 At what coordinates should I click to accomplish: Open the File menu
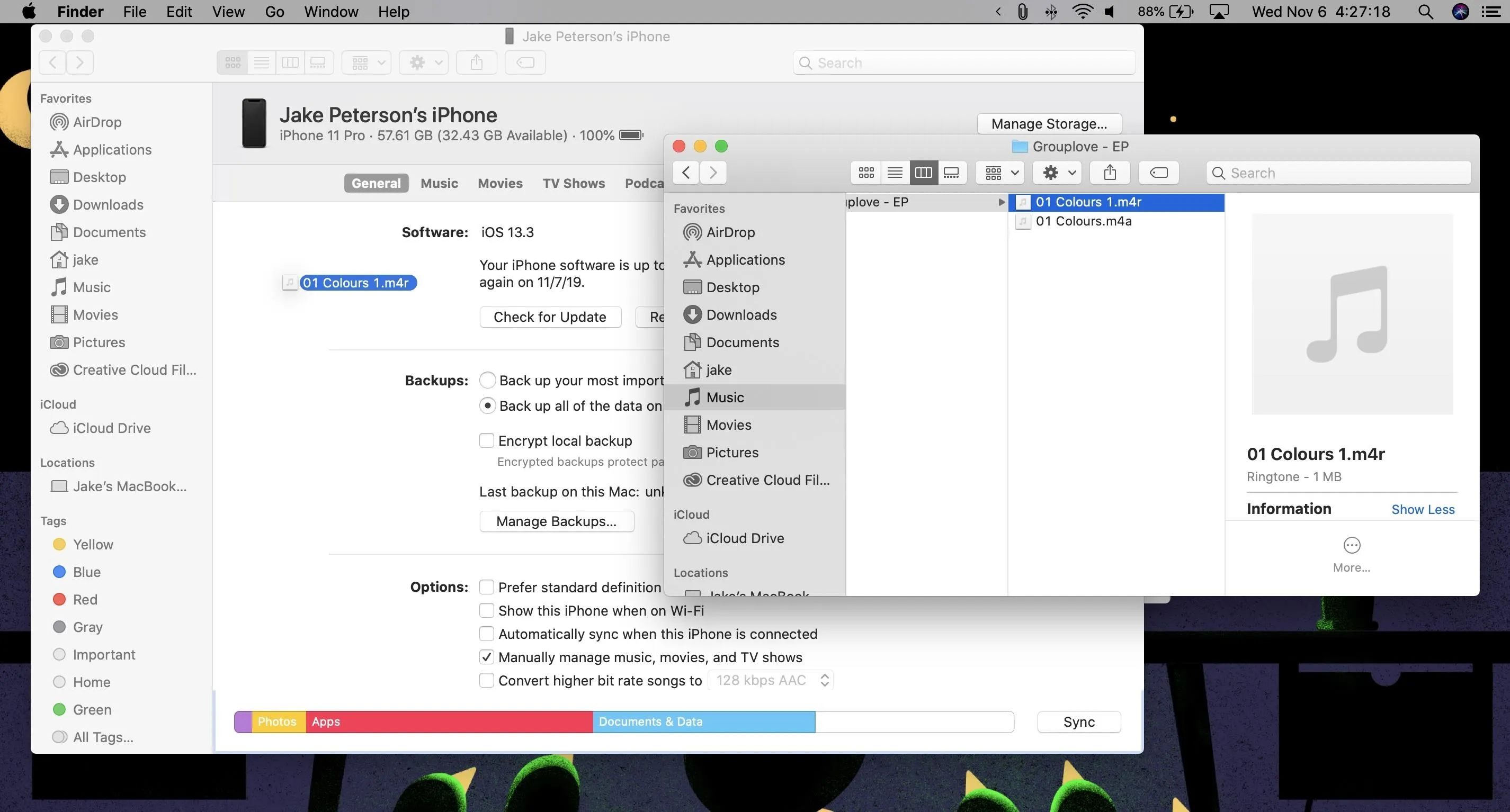click(x=134, y=12)
